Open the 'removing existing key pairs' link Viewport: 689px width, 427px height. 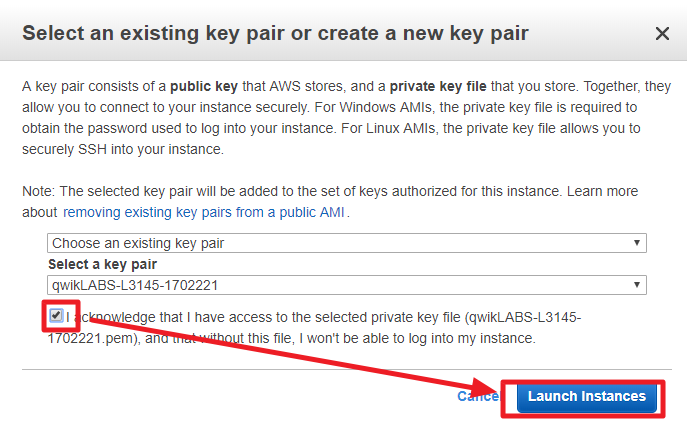tap(203, 213)
